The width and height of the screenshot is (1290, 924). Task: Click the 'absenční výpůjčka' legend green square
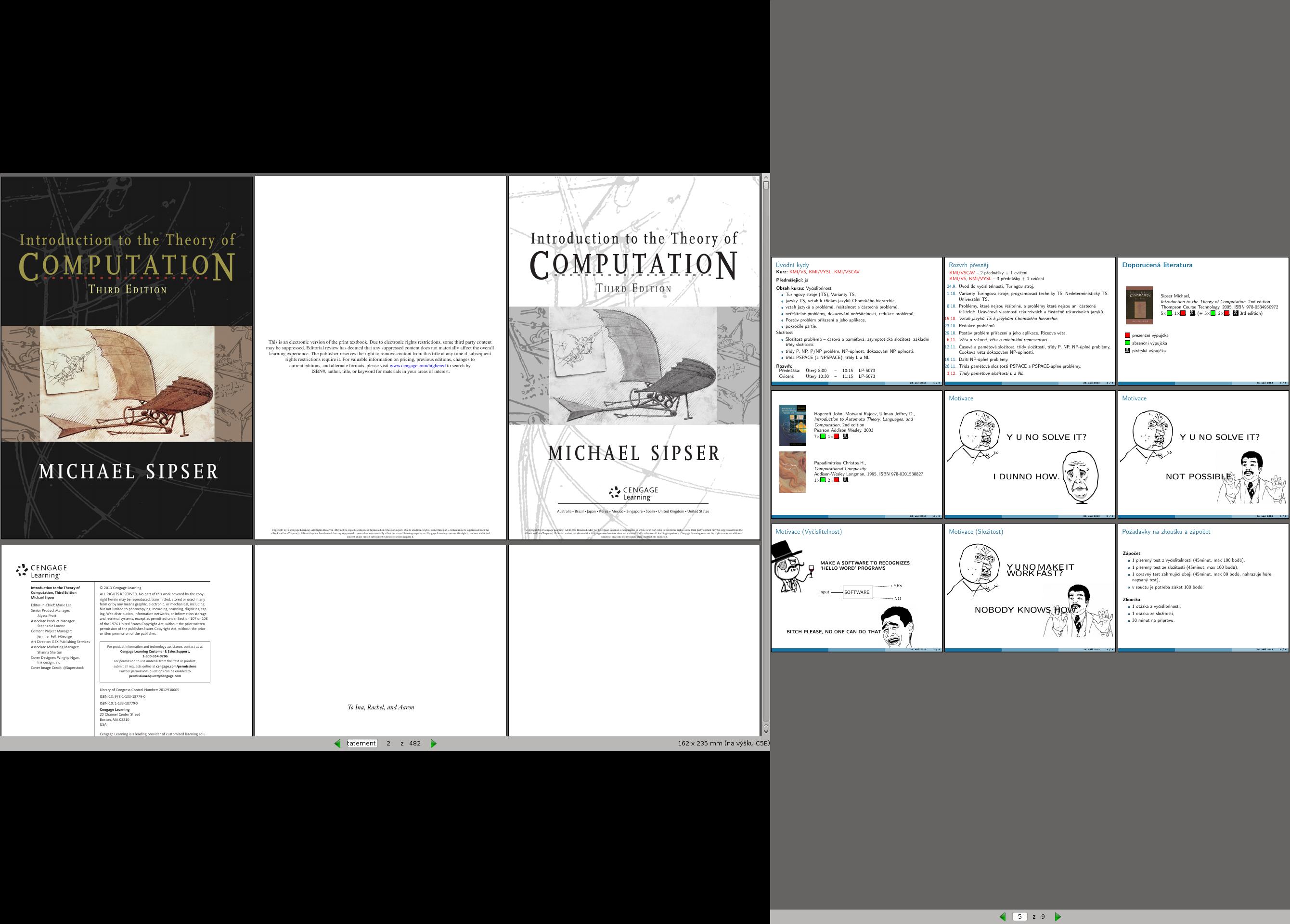pyautogui.click(x=1127, y=343)
